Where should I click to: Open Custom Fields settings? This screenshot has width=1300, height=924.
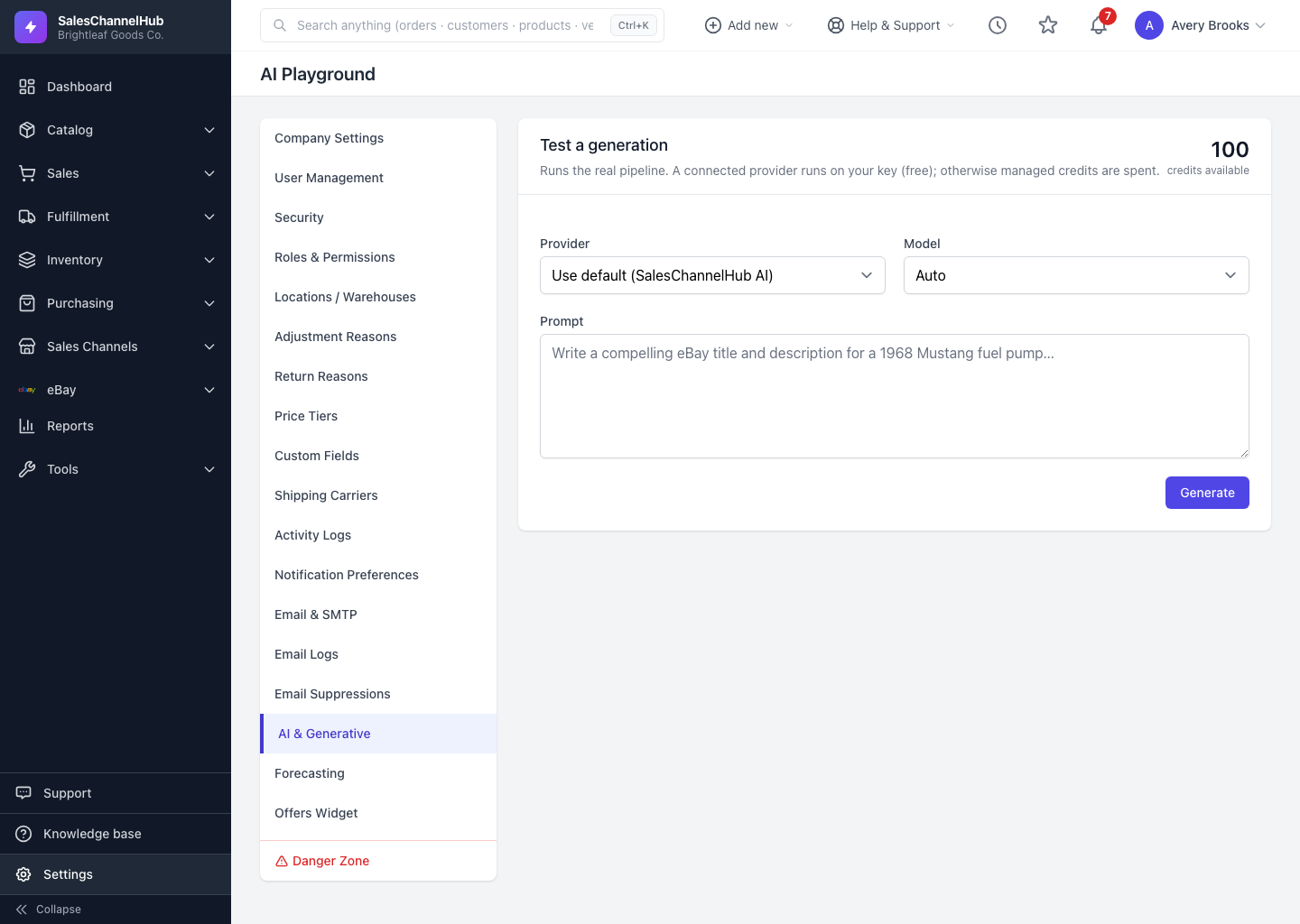[x=378, y=456]
